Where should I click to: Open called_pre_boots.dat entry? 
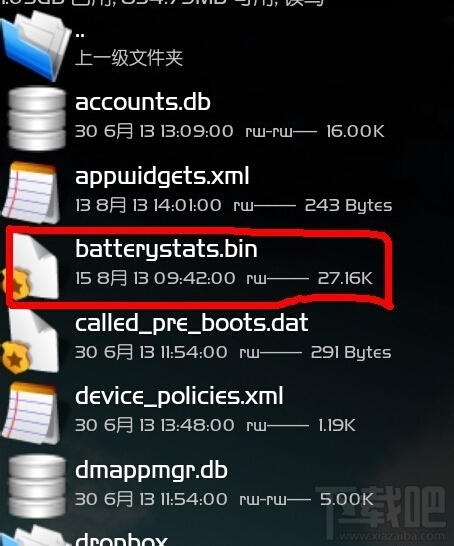(x=192, y=323)
